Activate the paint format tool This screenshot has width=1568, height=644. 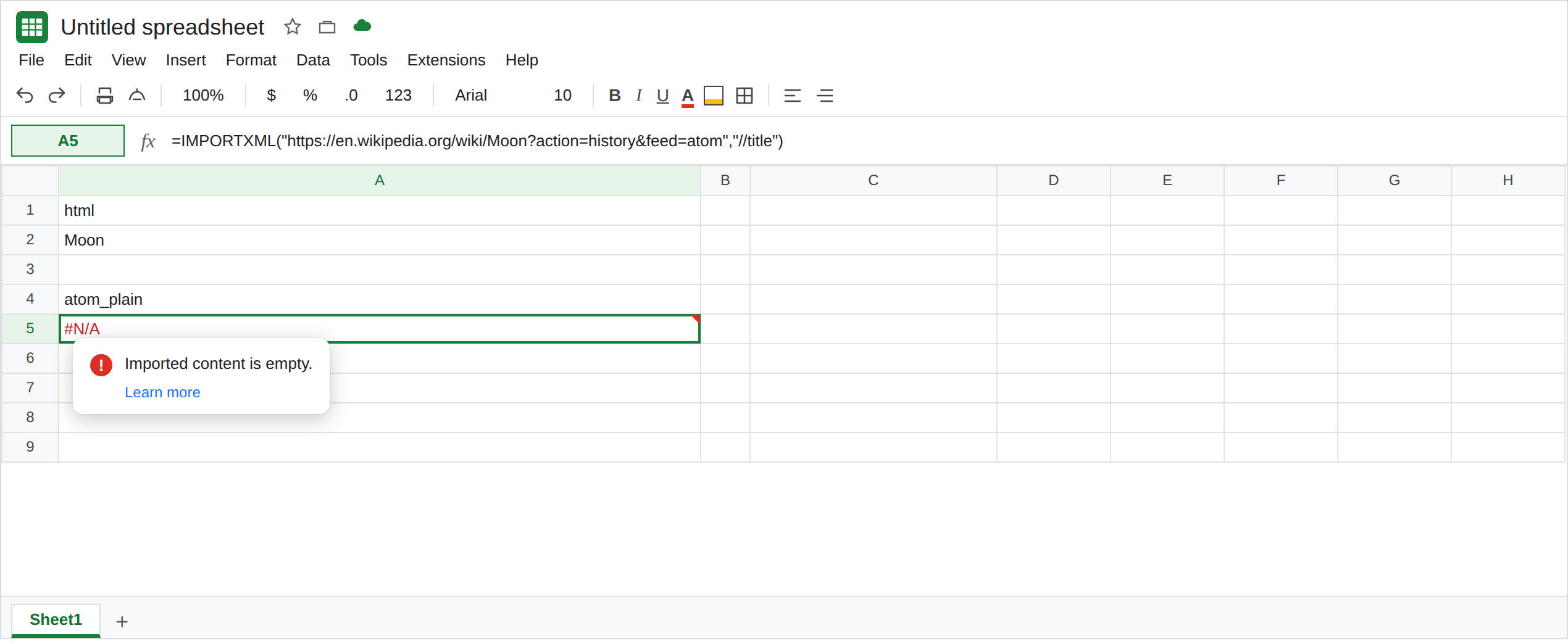(136, 96)
